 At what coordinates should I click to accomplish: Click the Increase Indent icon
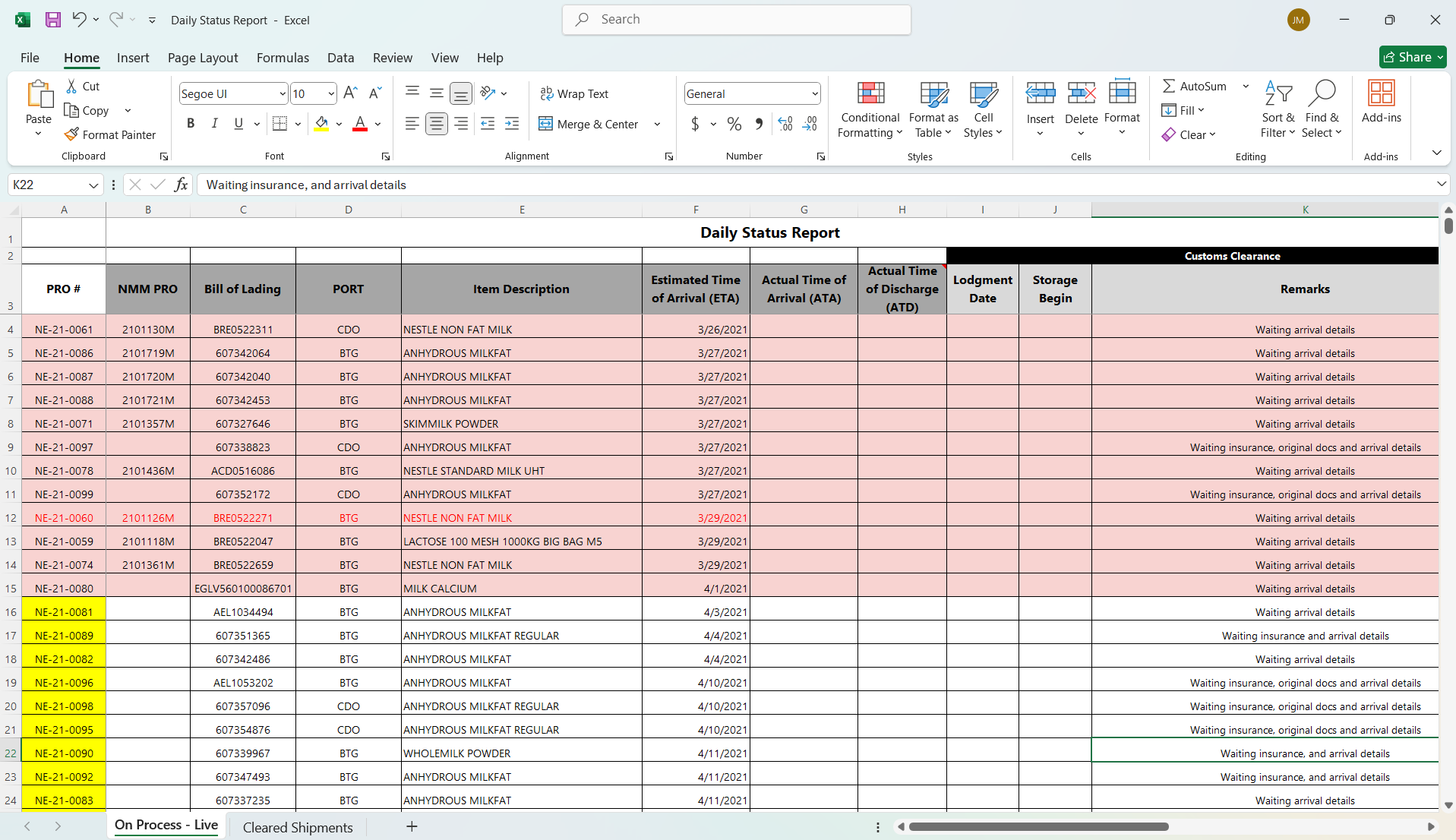click(x=512, y=124)
